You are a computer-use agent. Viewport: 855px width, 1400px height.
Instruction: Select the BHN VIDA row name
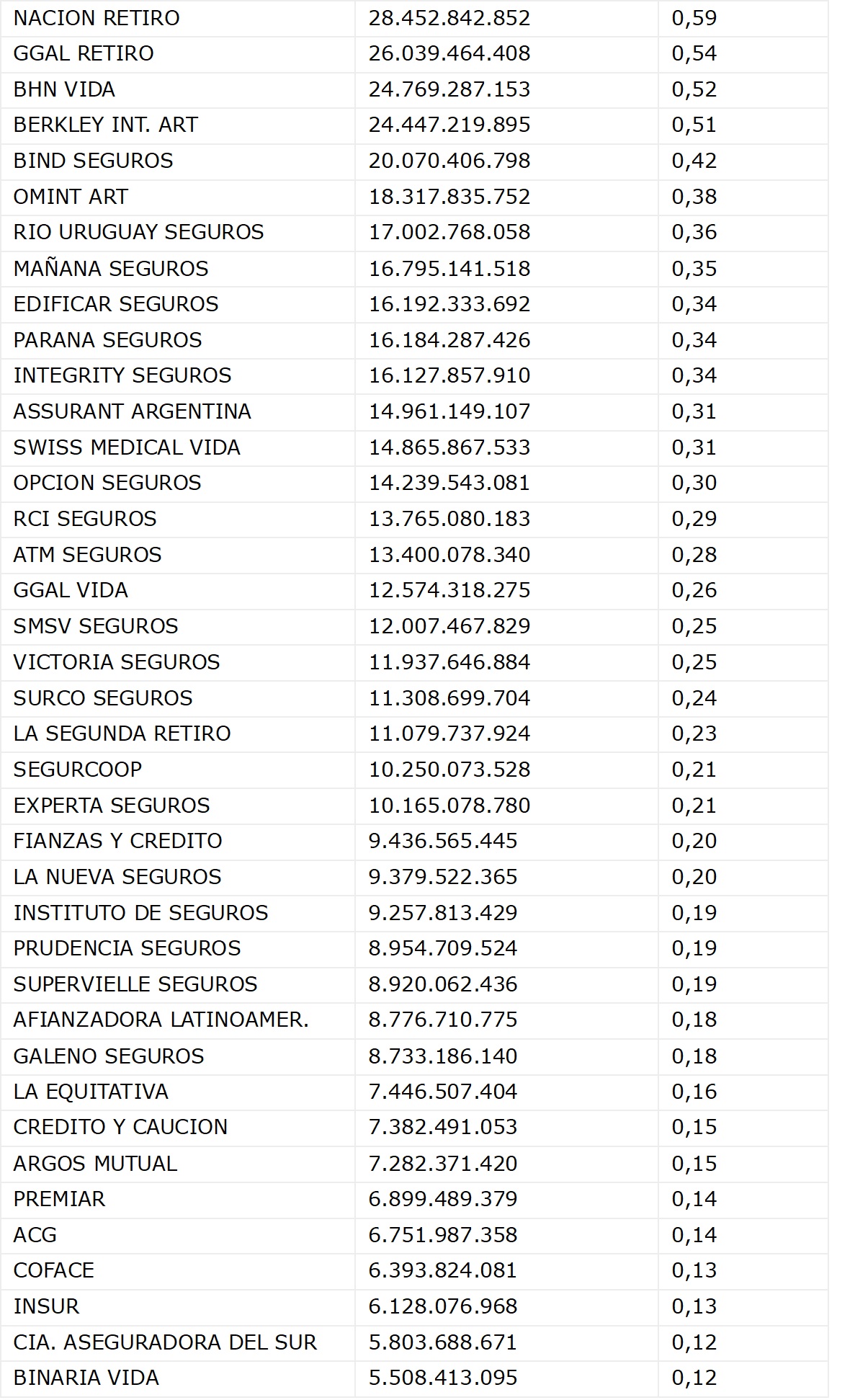(x=64, y=89)
